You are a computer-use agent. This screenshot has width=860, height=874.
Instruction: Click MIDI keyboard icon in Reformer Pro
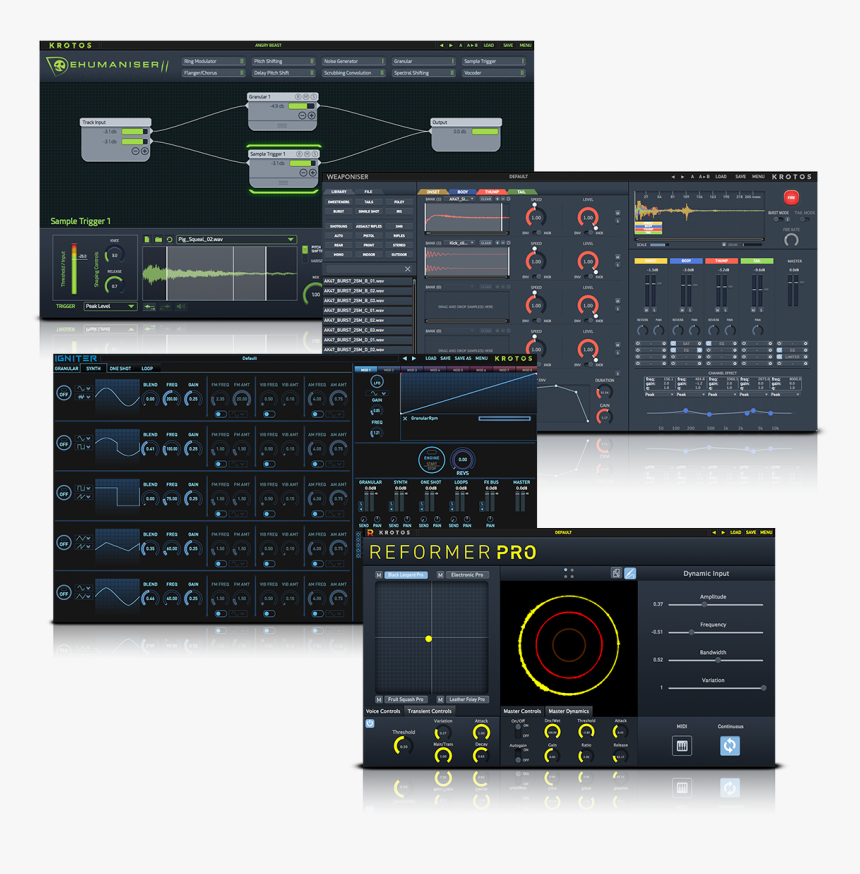[682, 746]
